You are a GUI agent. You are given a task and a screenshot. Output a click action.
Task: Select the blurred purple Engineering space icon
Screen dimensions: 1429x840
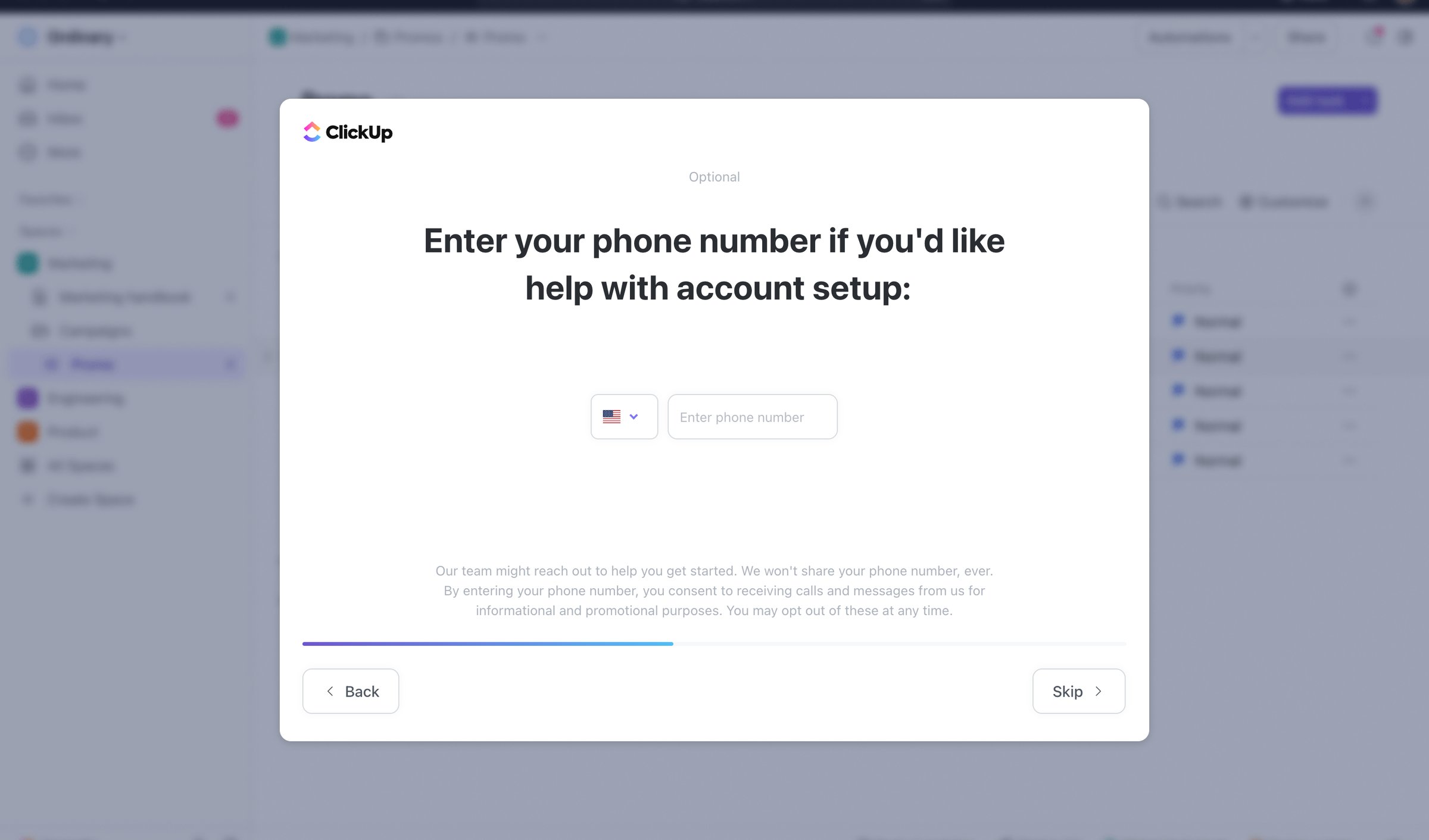27,398
